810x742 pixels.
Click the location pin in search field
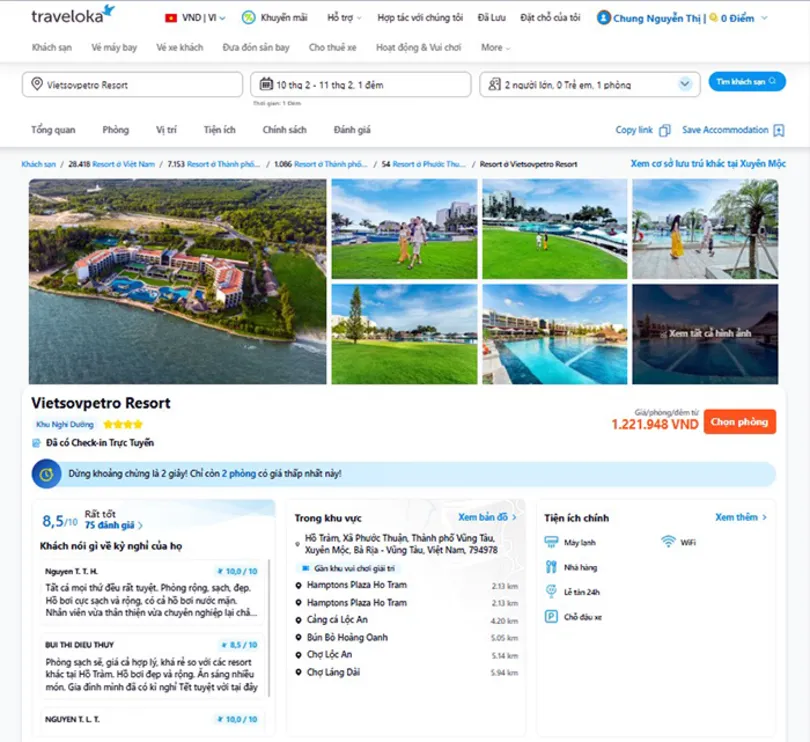pyautogui.click(x=37, y=85)
